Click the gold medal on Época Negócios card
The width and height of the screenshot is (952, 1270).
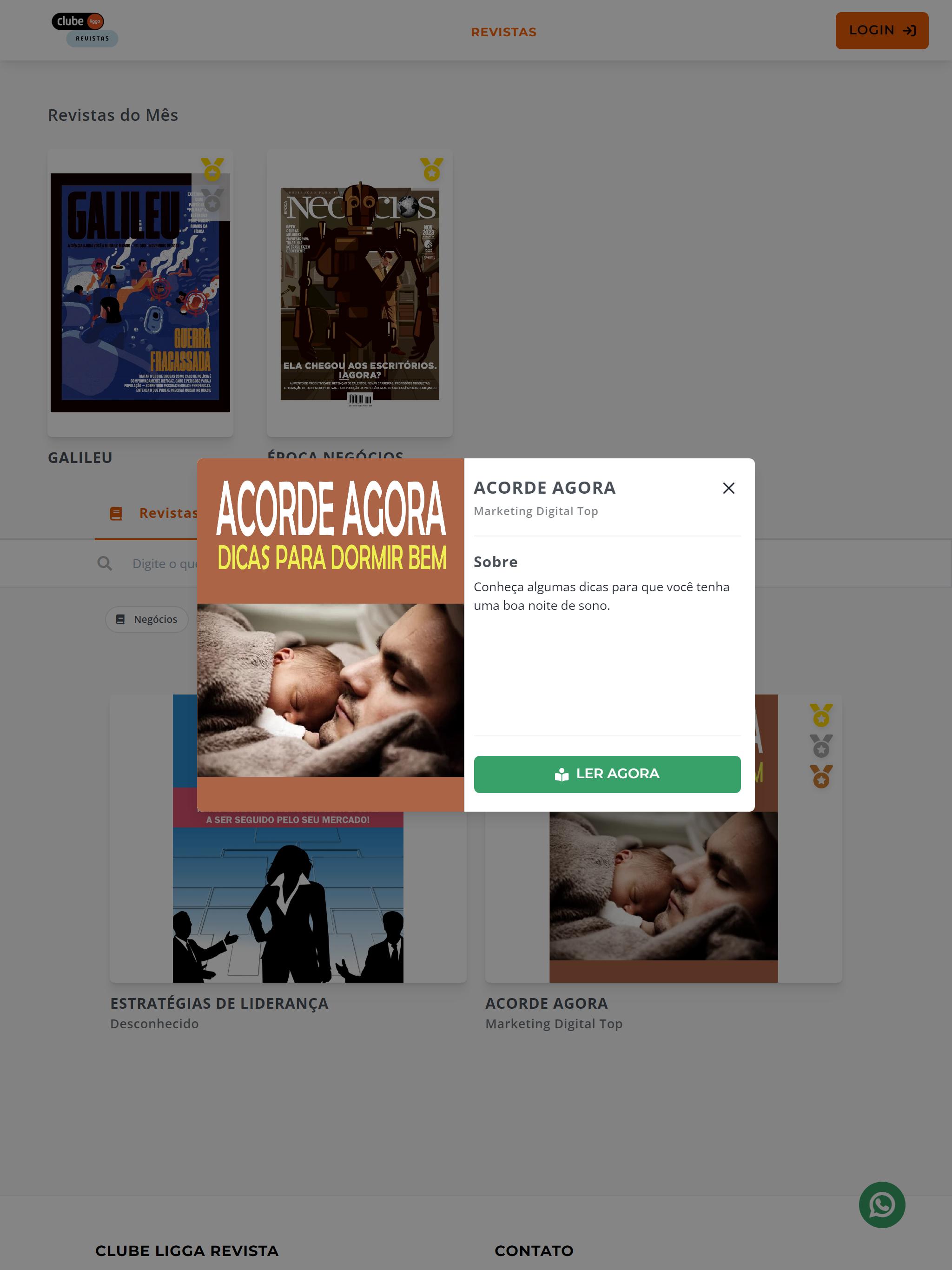pyautogui.click(x=432, y=169)
